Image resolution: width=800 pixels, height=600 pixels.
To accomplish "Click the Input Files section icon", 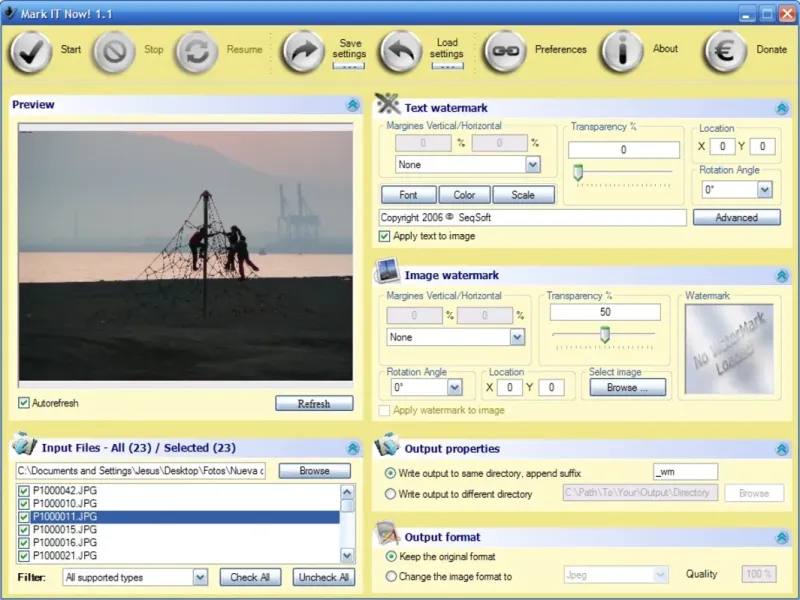I will (24, 444).
